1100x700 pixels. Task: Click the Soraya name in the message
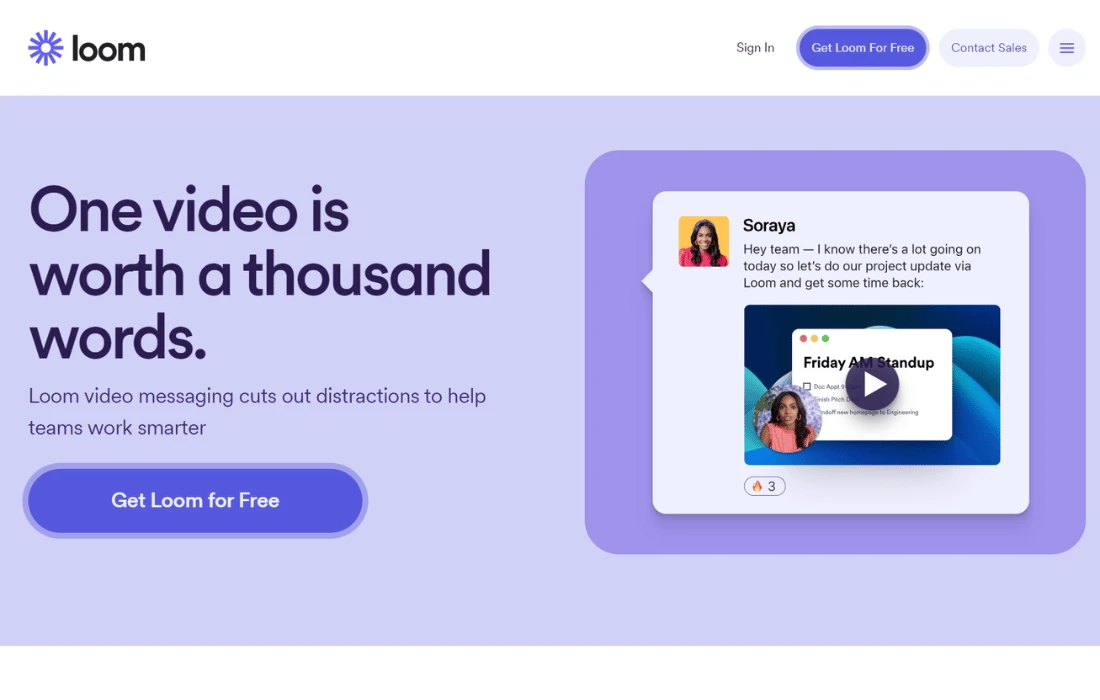[769, 225]
